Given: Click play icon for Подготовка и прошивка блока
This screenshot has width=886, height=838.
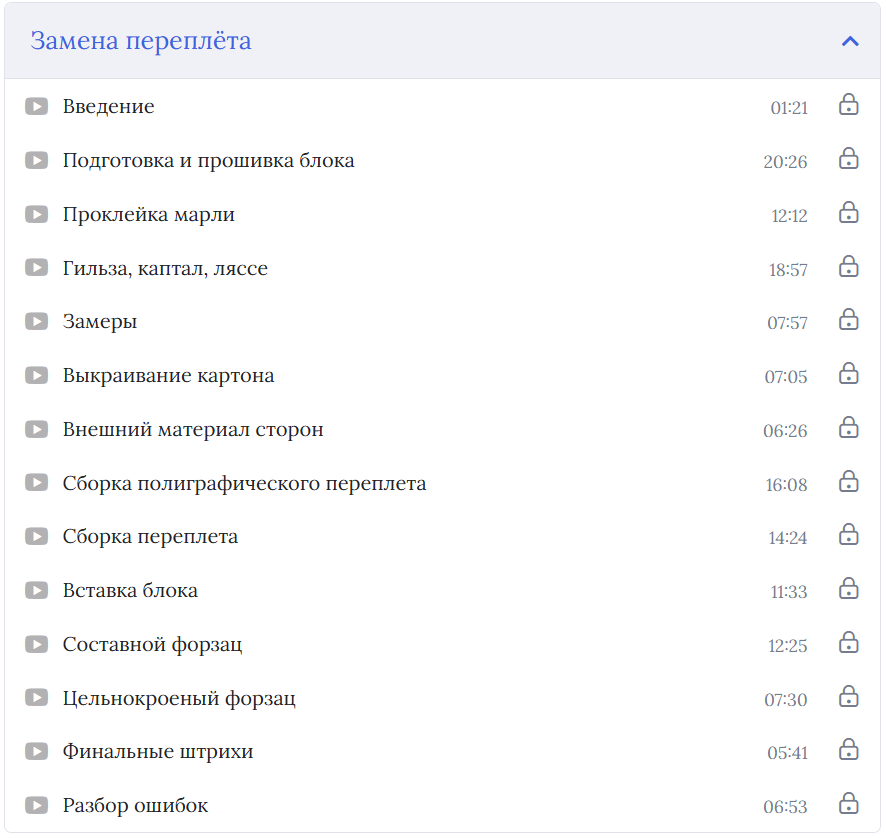Looking at the screenshot, I should tap(36, 160).
